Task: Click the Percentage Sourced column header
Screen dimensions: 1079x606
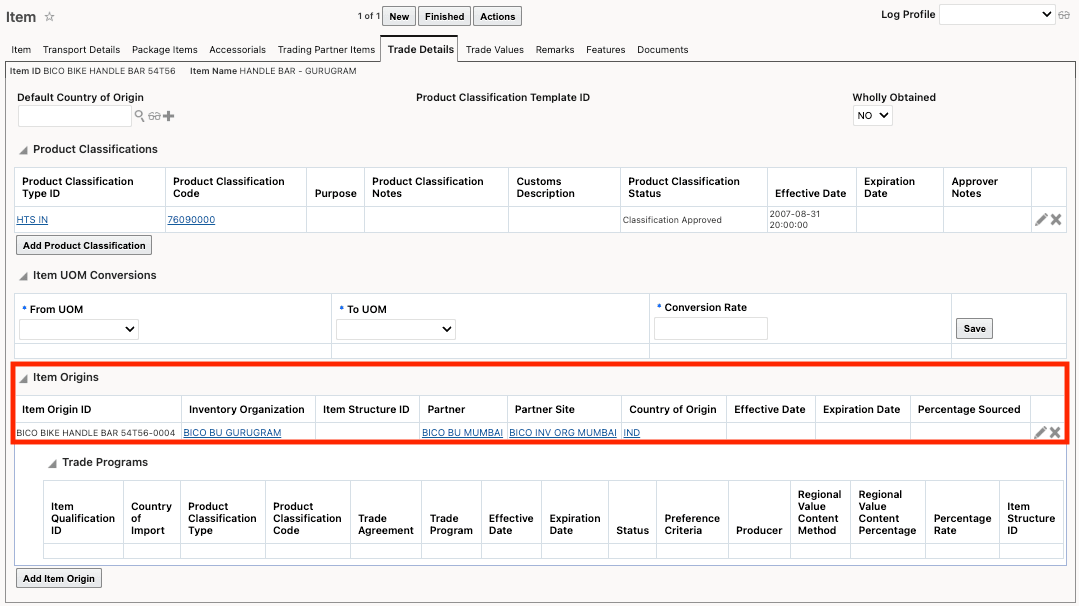Action: pos(969,409)
